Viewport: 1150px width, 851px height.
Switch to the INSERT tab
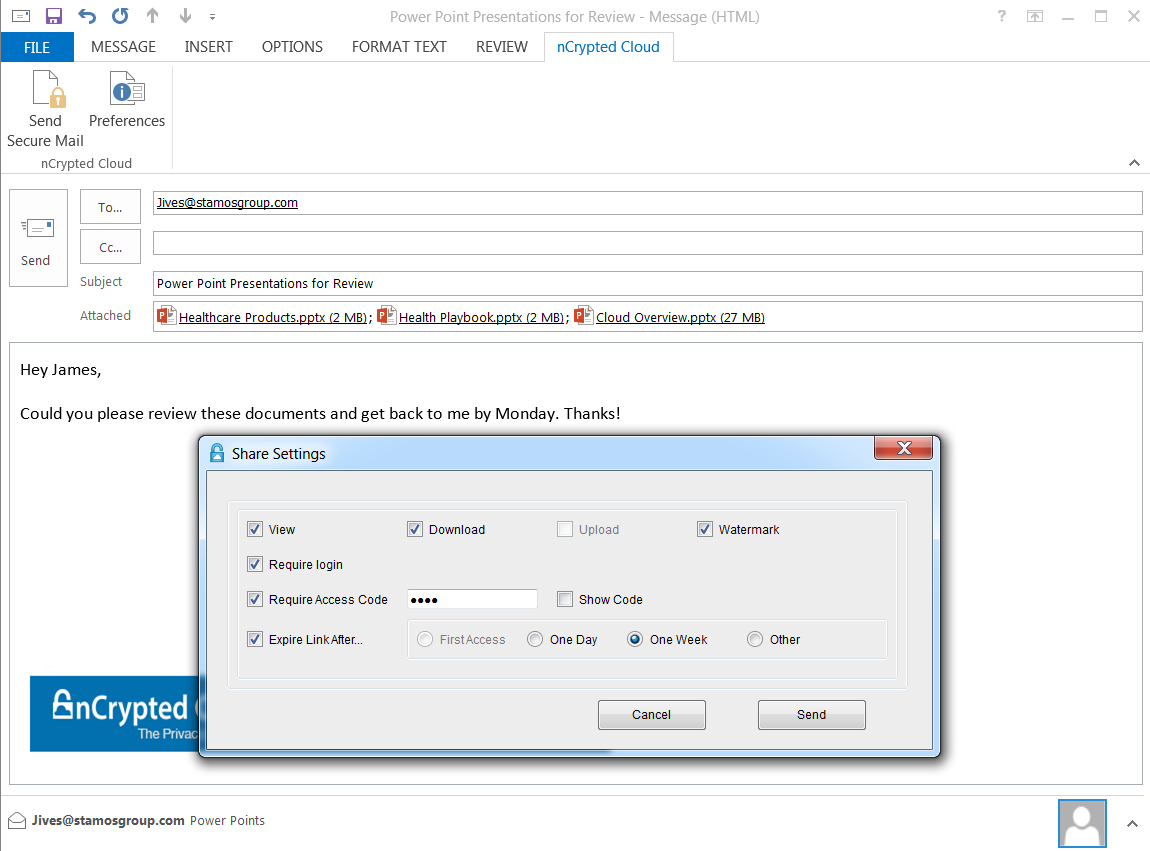point(208,47)
